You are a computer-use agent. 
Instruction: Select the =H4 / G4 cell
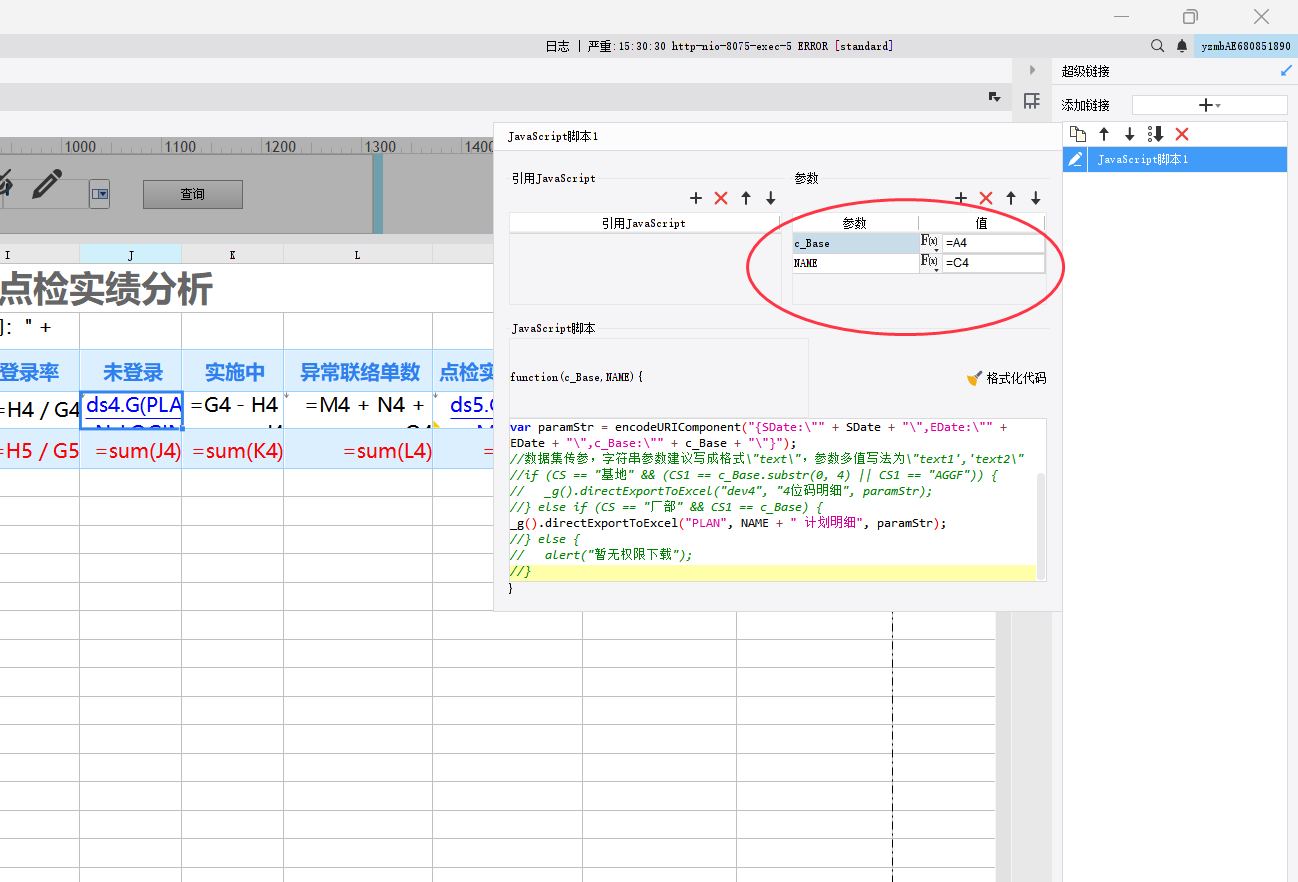(40, 410)
